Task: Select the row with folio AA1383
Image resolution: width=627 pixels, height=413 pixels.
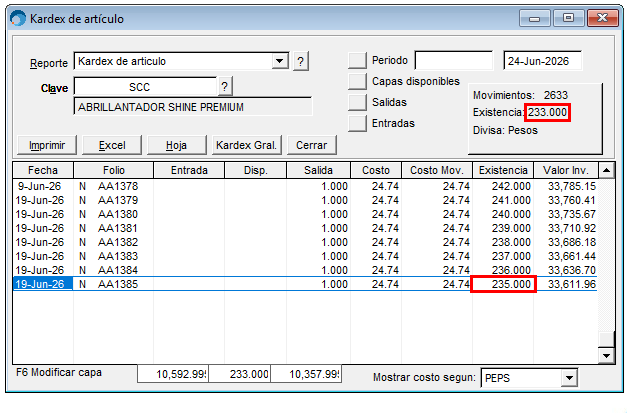Action: (x=306, y=256)
